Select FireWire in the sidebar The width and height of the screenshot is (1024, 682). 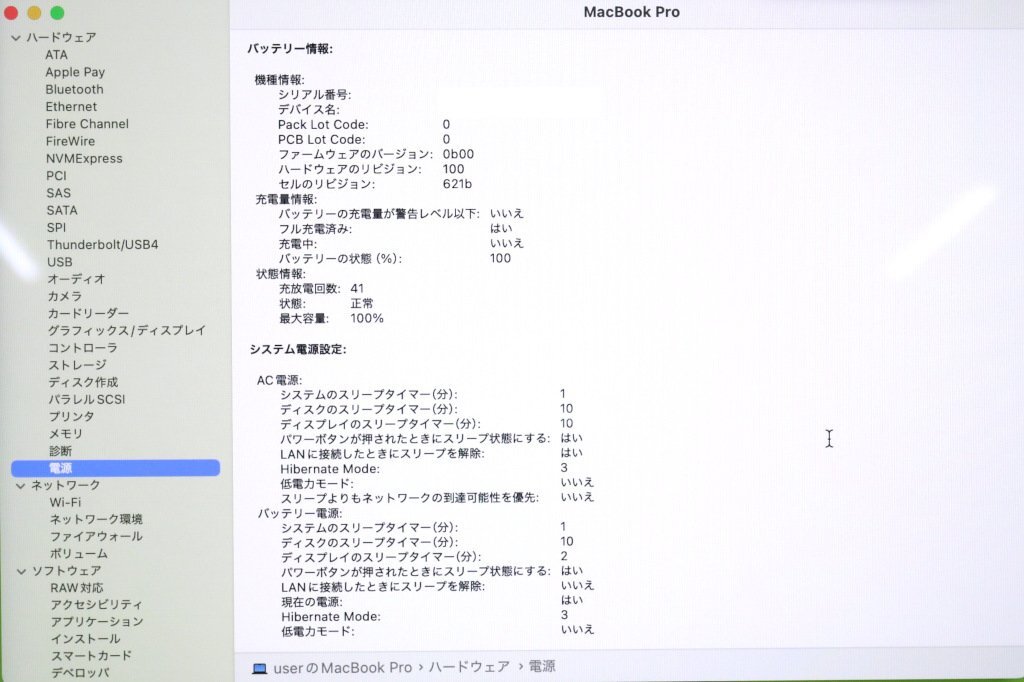pyautogui.click(x=71, y=141)
